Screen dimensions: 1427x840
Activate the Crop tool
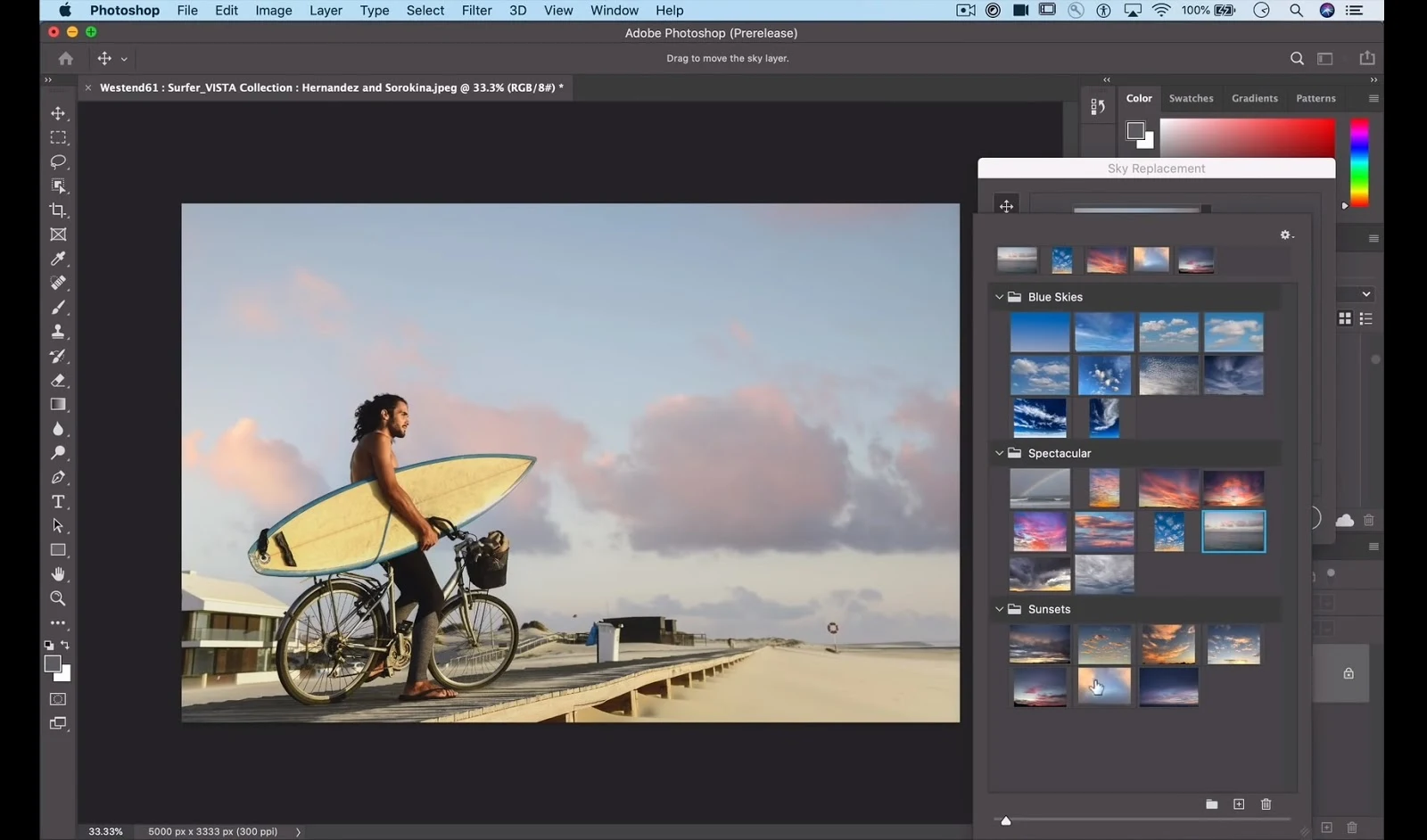(x=58, y=210)
